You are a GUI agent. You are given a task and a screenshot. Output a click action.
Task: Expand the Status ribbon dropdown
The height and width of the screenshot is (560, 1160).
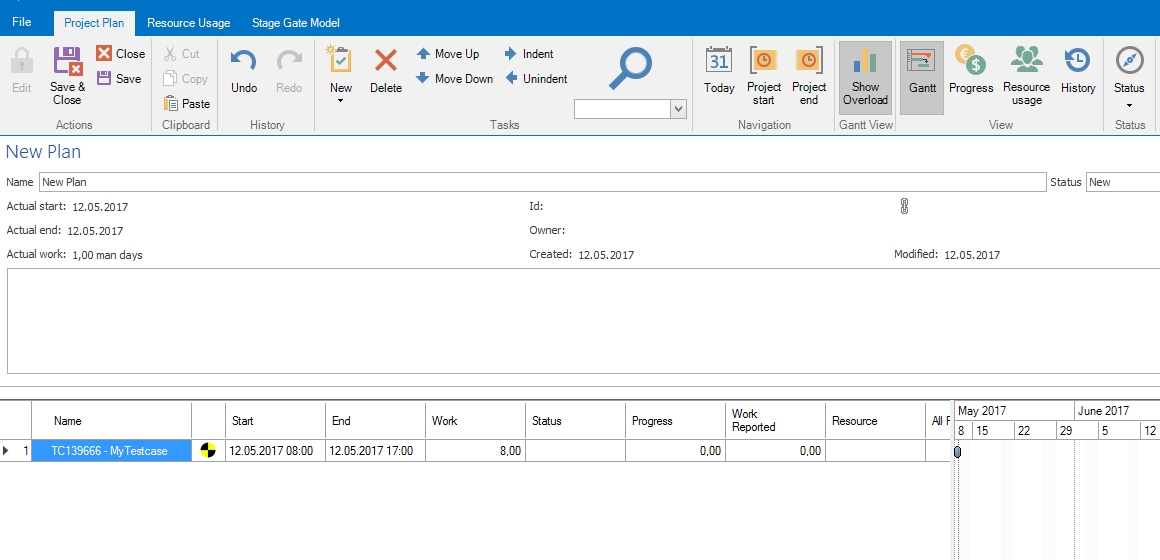click(x=1129, y=104)
